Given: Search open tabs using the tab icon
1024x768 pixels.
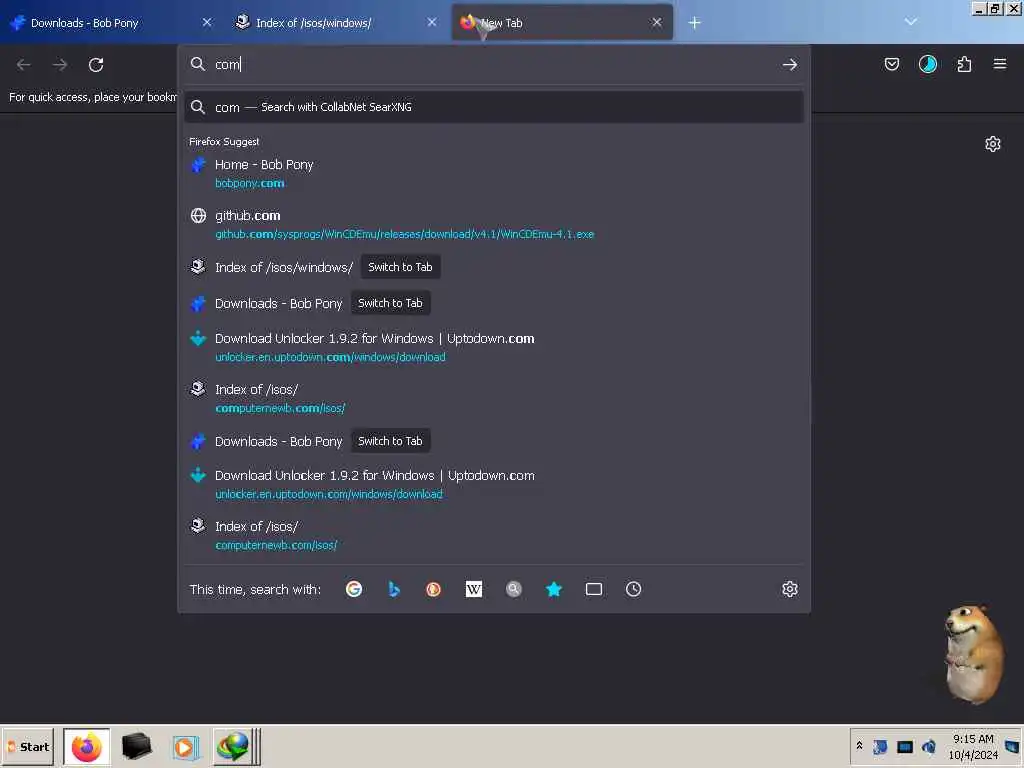Looking at the screenshot, I should click(x=594, y=589).
